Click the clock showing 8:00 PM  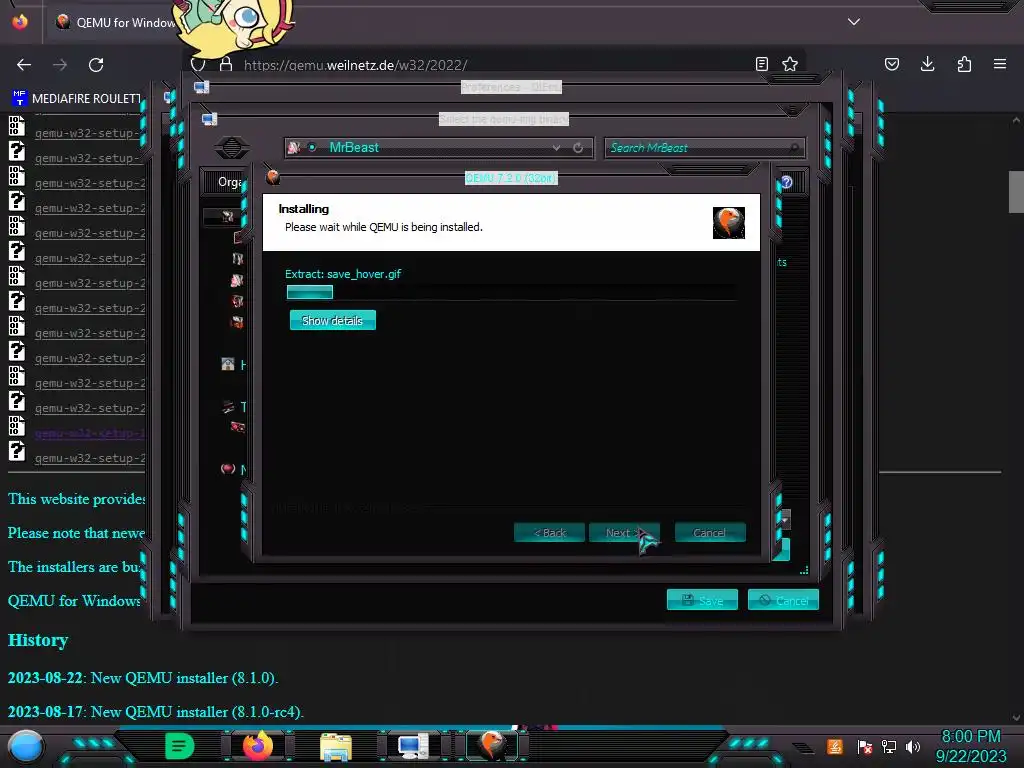pos(970,737)
